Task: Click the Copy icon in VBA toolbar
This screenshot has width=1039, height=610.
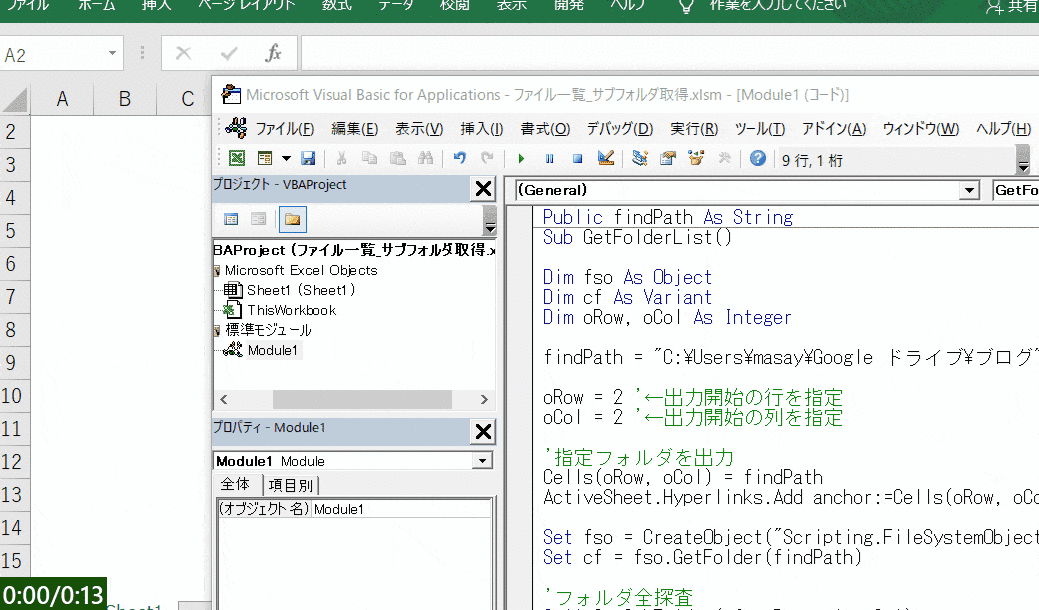Action: point(369,158)
